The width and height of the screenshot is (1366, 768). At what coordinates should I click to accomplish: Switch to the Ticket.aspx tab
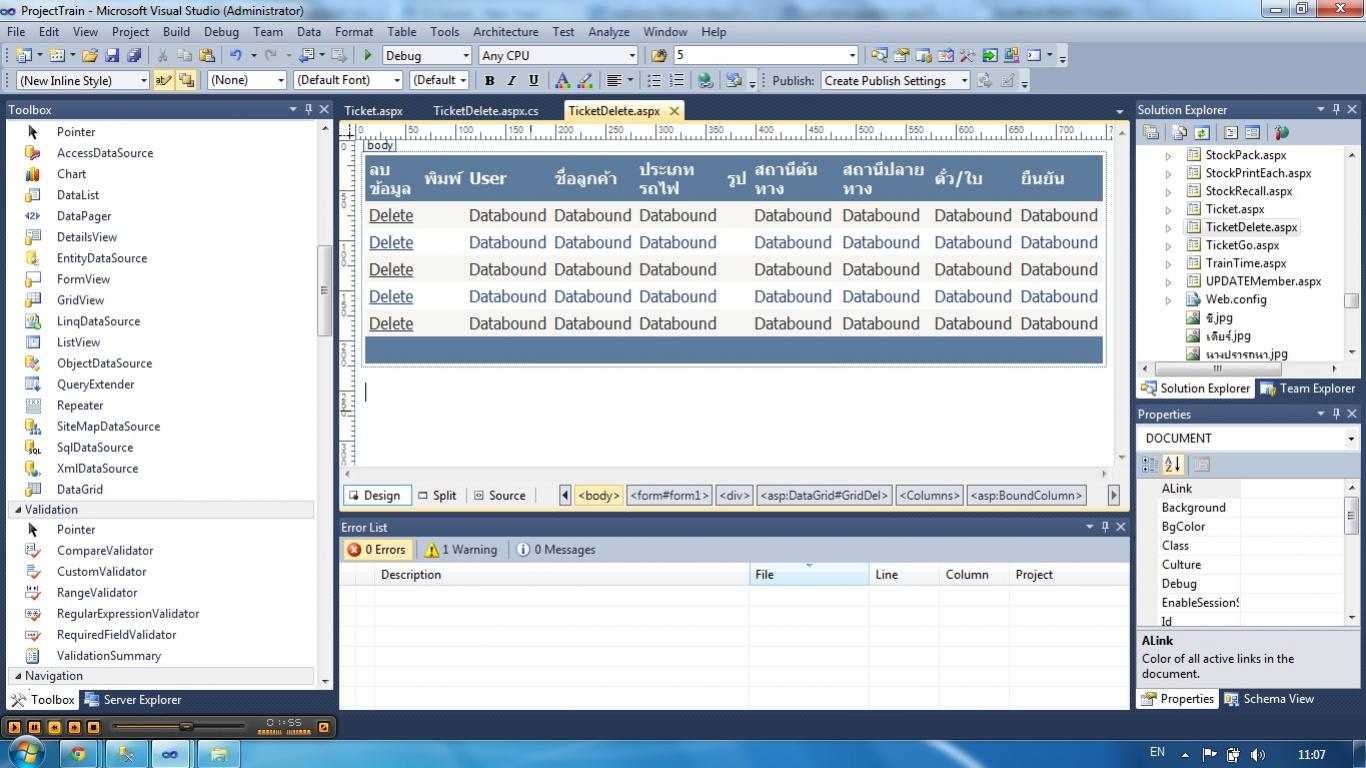[373, 111]
